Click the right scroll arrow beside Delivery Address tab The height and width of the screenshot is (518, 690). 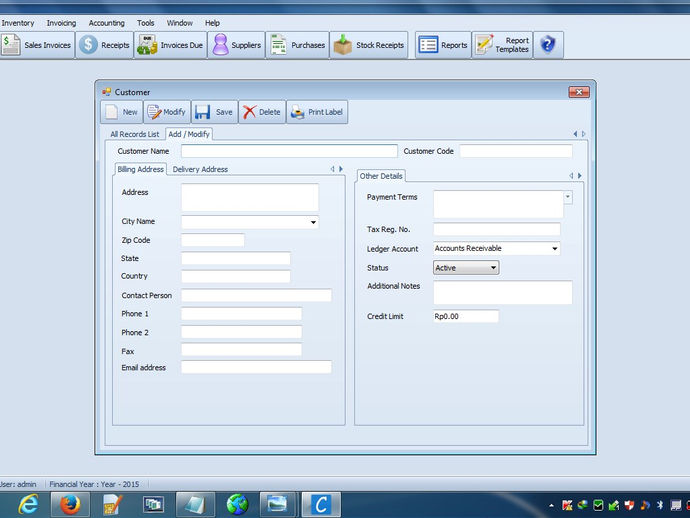click(341, 169)
